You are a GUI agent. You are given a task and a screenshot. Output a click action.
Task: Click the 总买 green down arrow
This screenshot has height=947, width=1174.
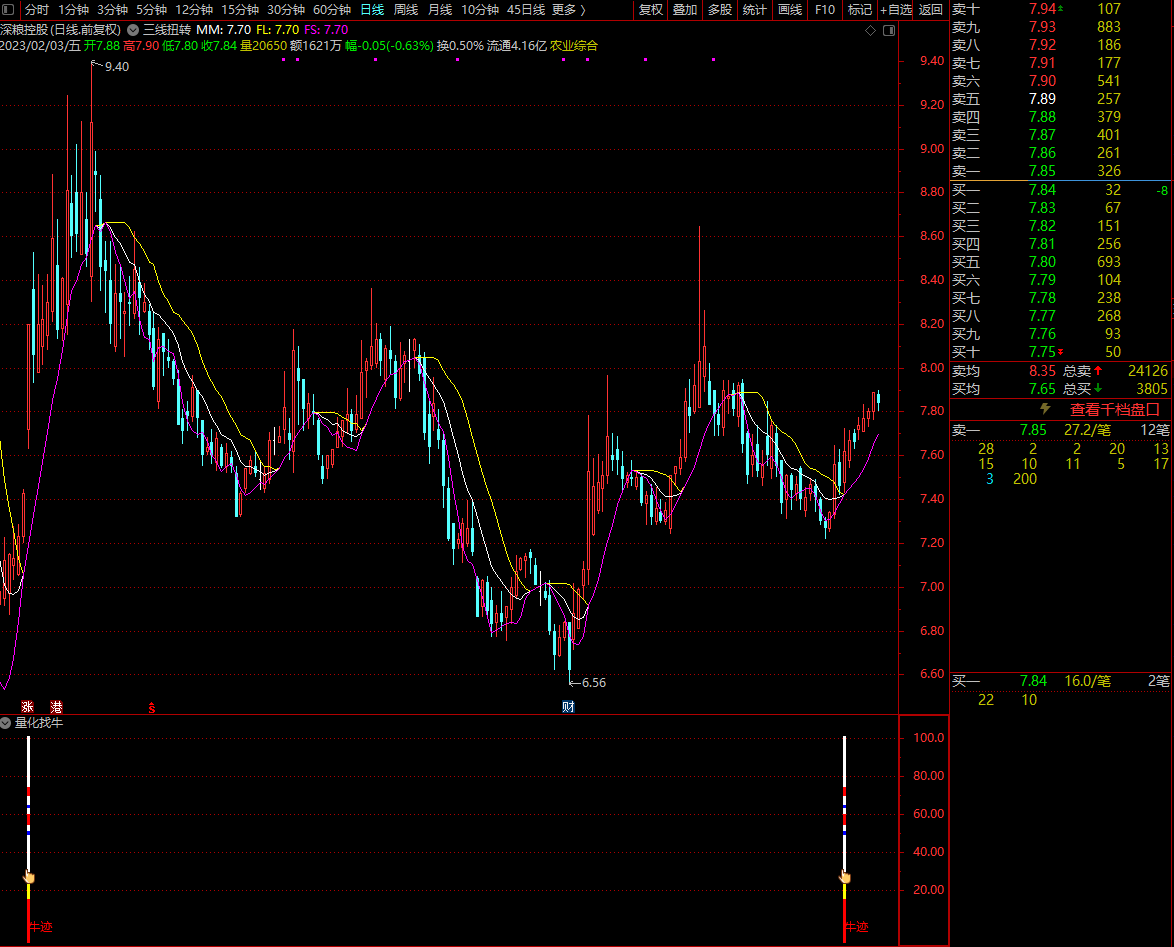pyautogui.click(x=1098, y=389)
